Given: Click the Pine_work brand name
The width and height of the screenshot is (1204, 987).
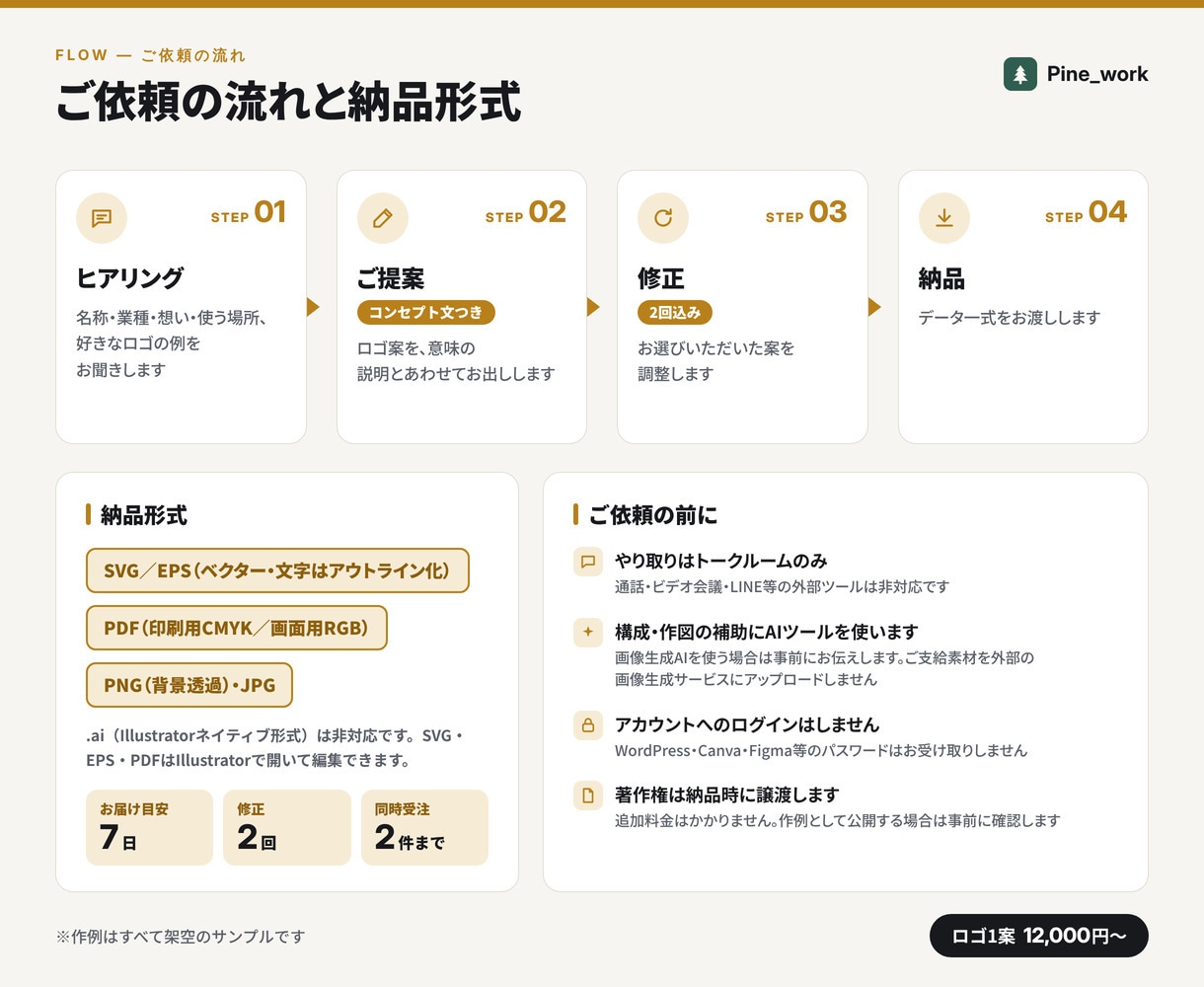Looking at the screenshot, I should [1097, 74].
